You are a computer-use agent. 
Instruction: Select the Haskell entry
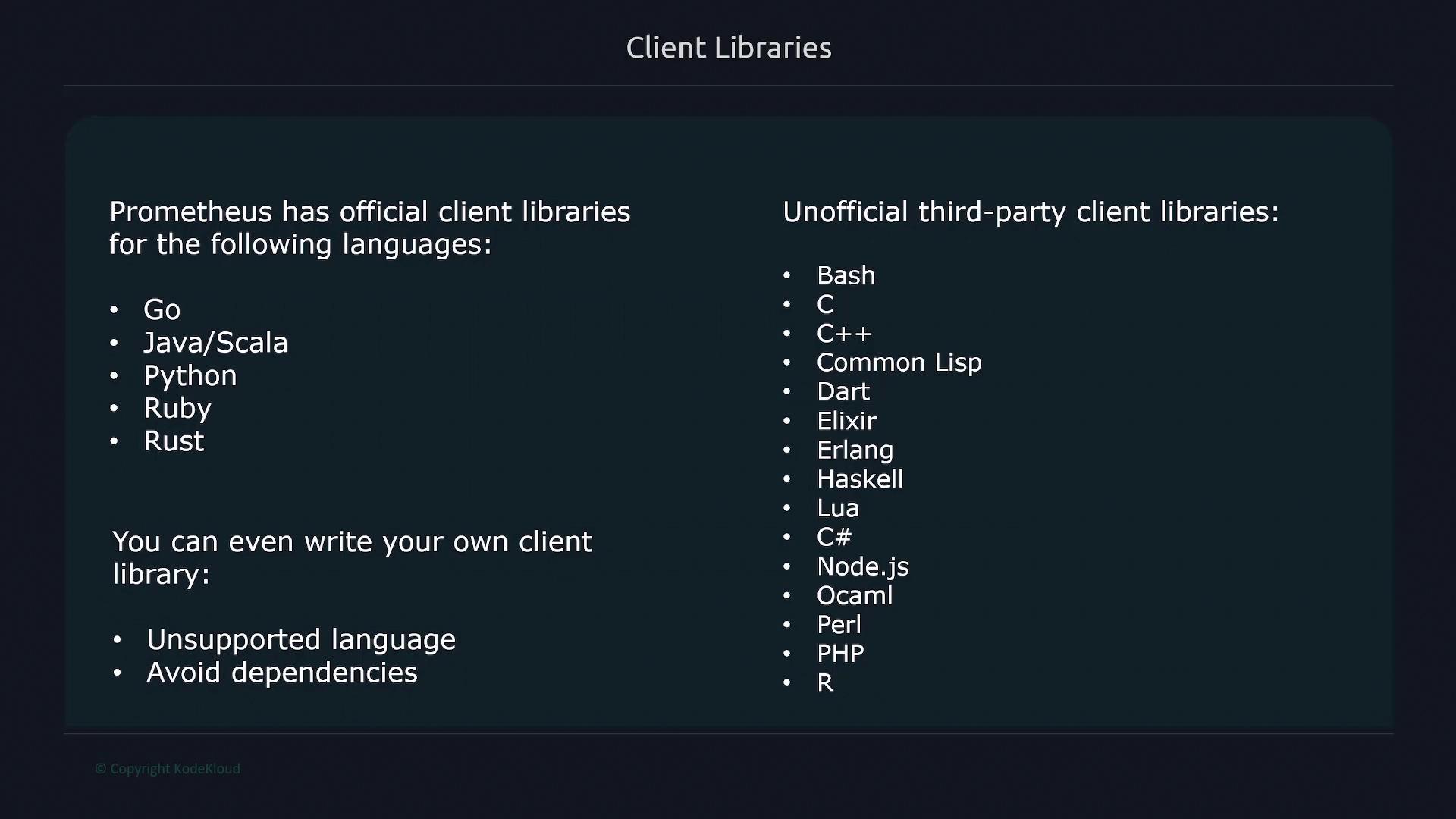tap(859, 479)
